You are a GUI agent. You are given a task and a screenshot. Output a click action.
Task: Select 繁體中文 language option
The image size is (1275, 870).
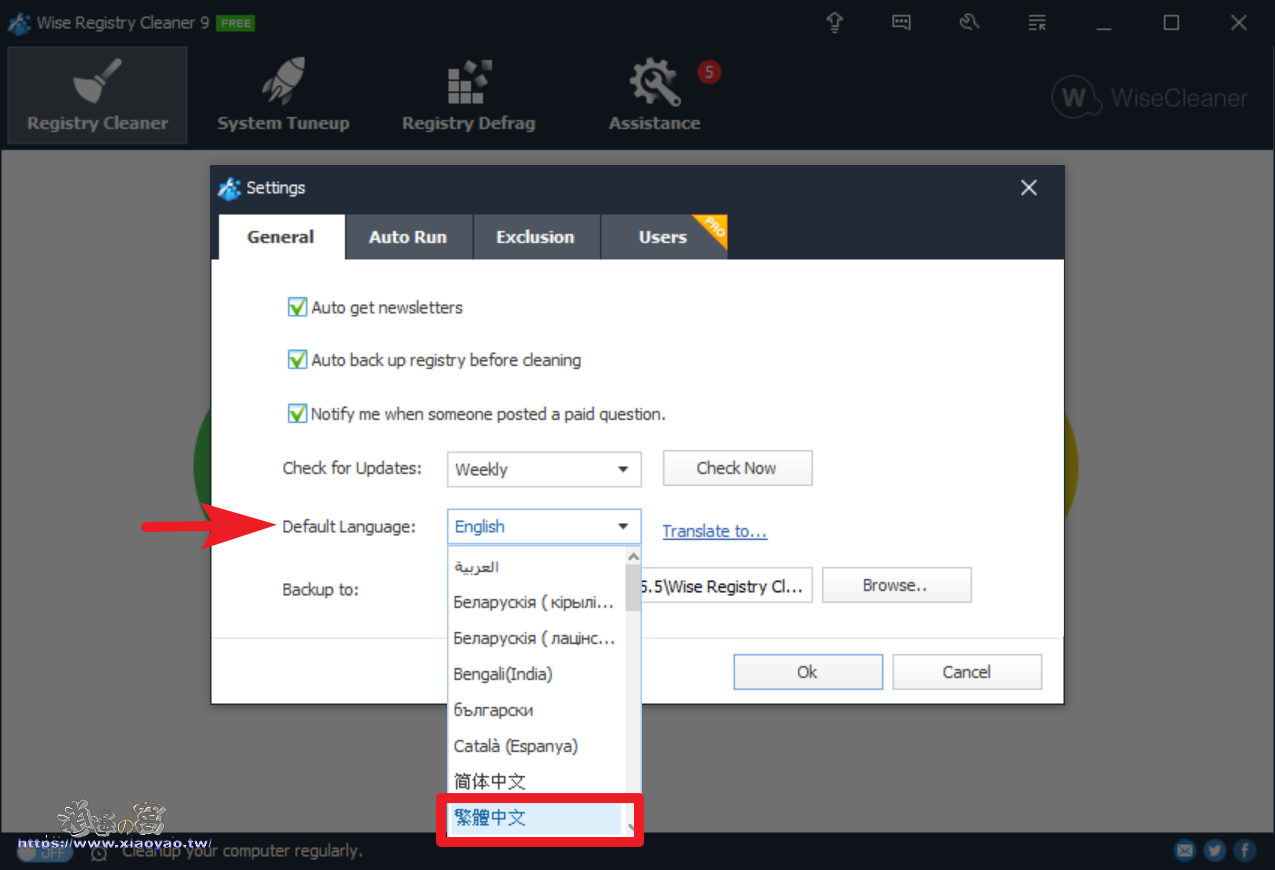click(536, 818)
